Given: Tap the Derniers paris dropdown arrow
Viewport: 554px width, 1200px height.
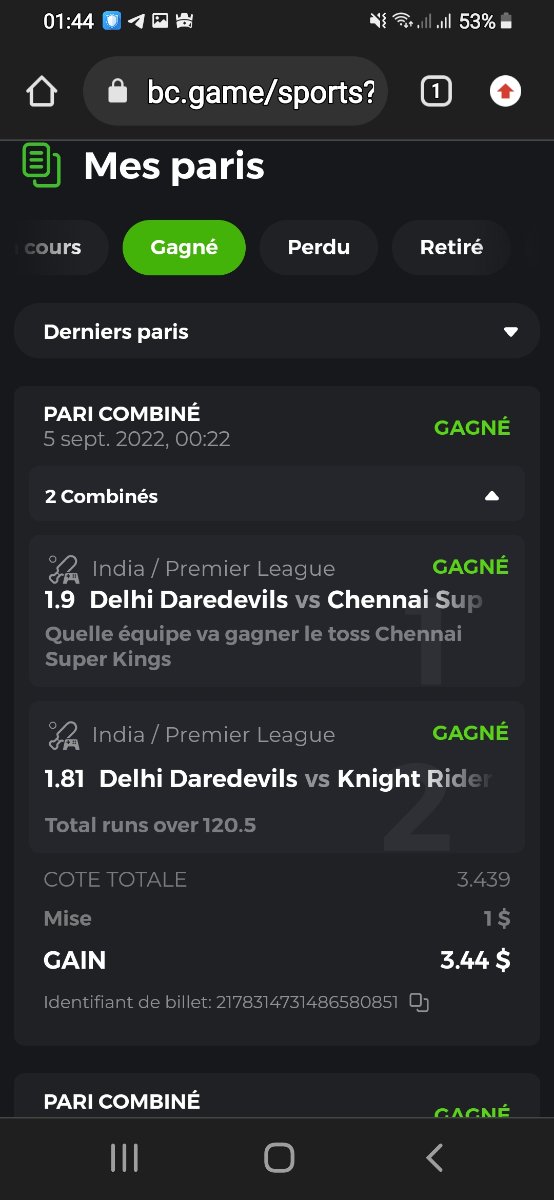Looking at the screenshot, I should (x=511, y=332).
